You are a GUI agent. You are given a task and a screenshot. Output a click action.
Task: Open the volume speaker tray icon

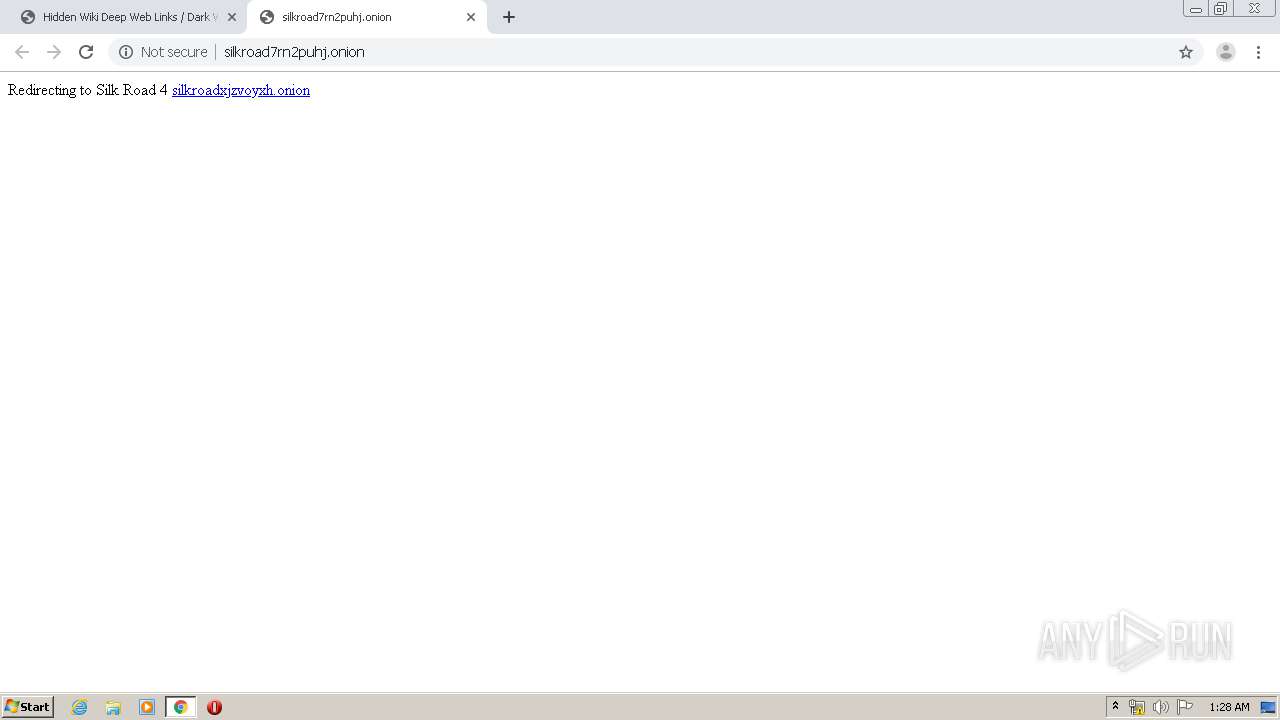(1161, 707)
